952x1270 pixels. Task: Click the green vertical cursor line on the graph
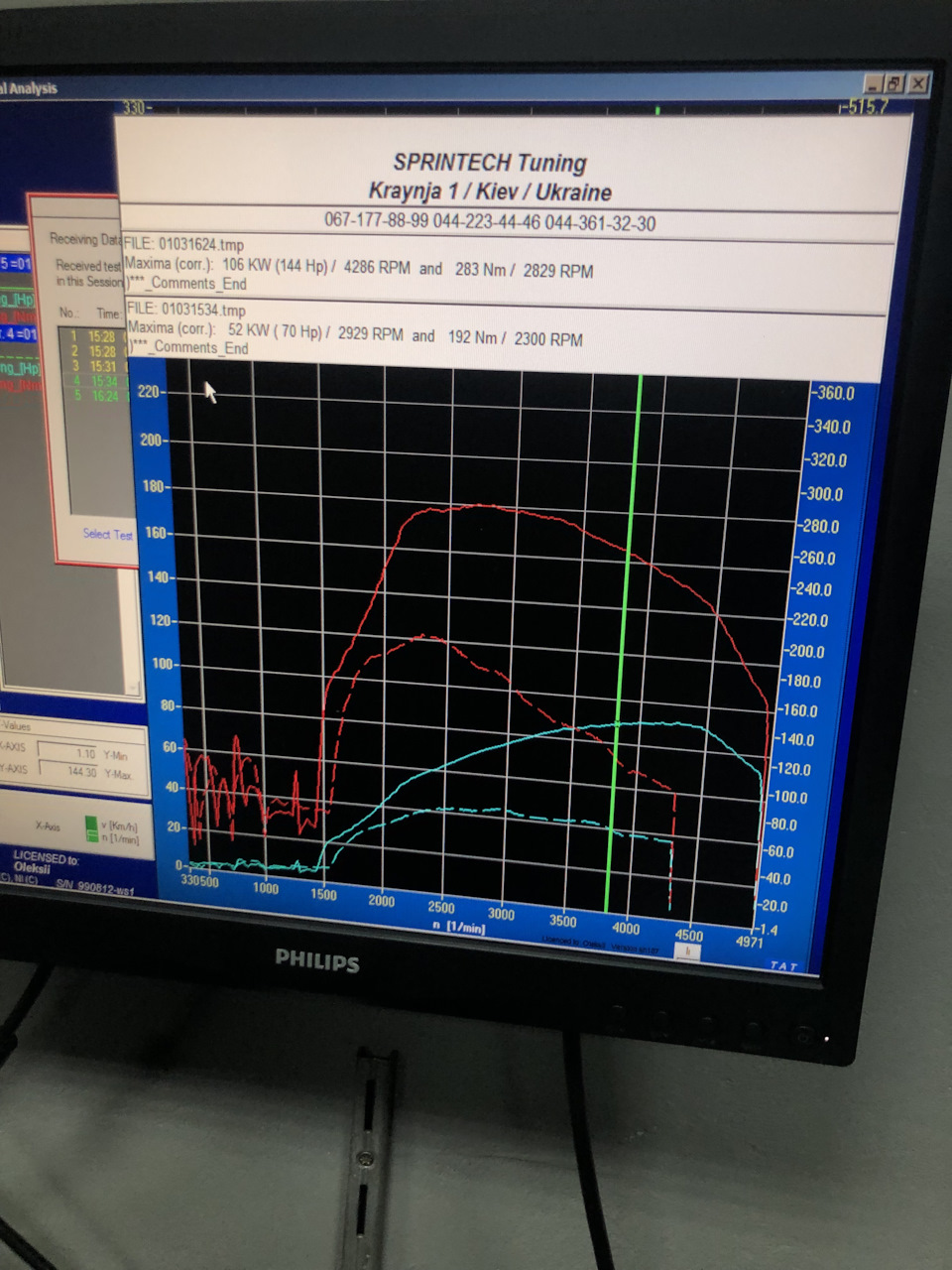tap(625, 642)
